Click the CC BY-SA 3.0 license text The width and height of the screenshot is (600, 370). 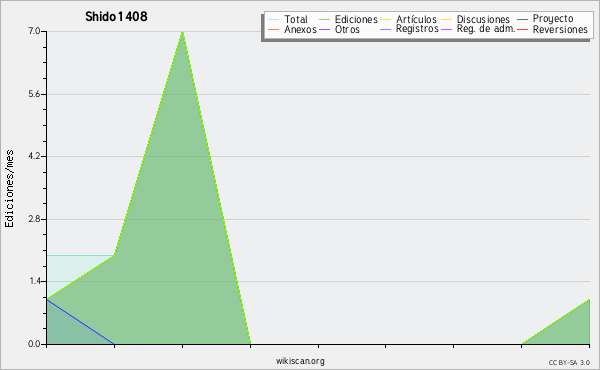coord(569,363)
